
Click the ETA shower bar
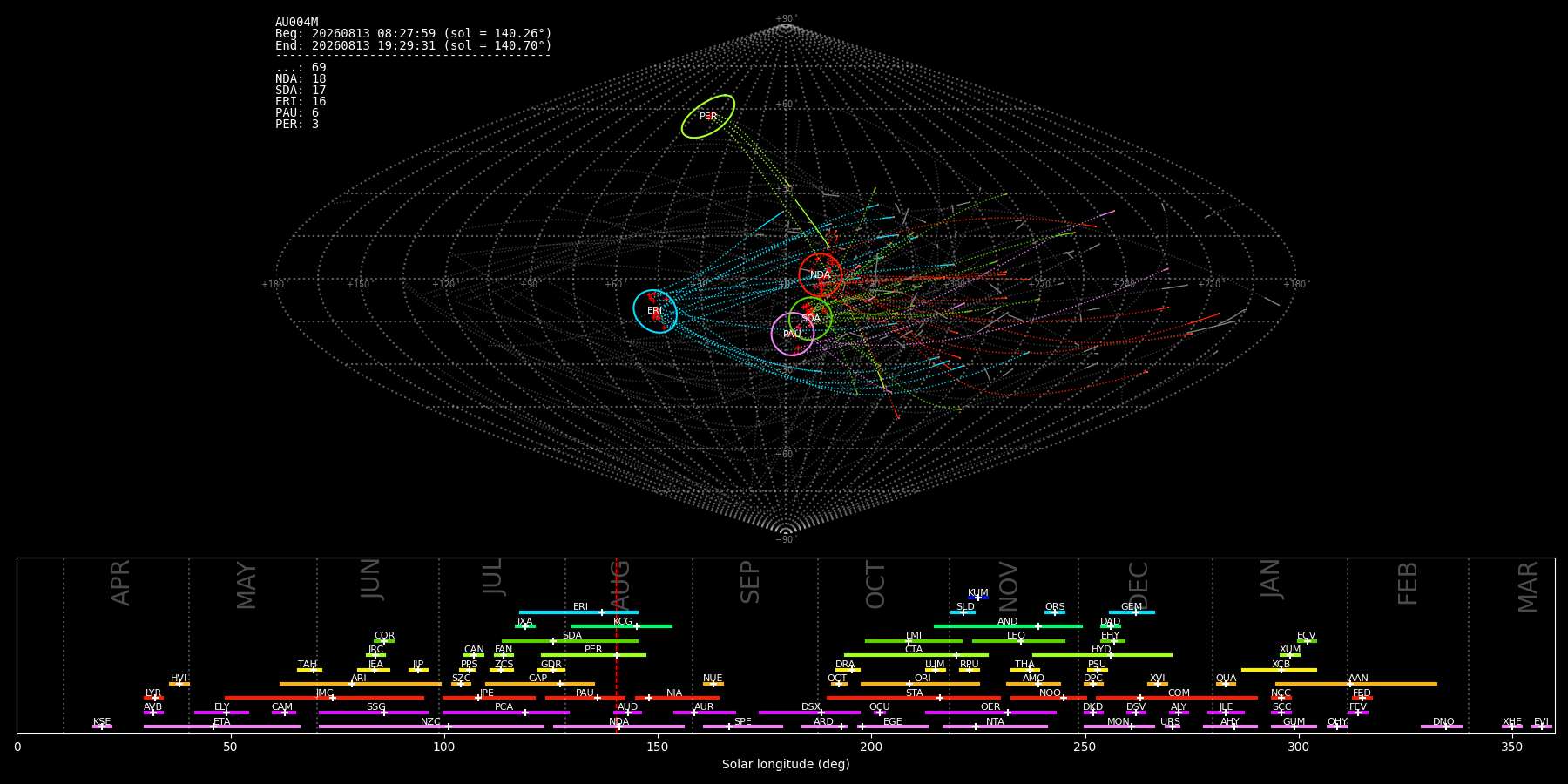[x=222, y=727]
